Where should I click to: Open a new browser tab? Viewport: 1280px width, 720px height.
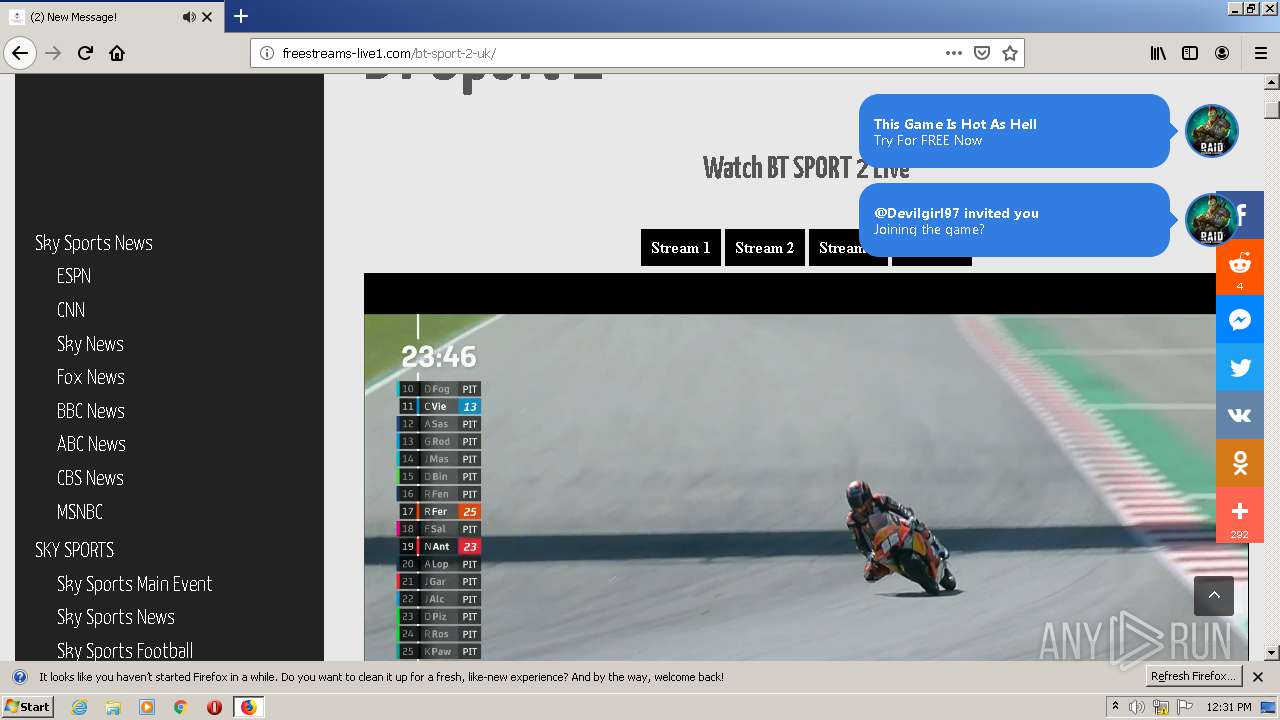coord(241,16)
